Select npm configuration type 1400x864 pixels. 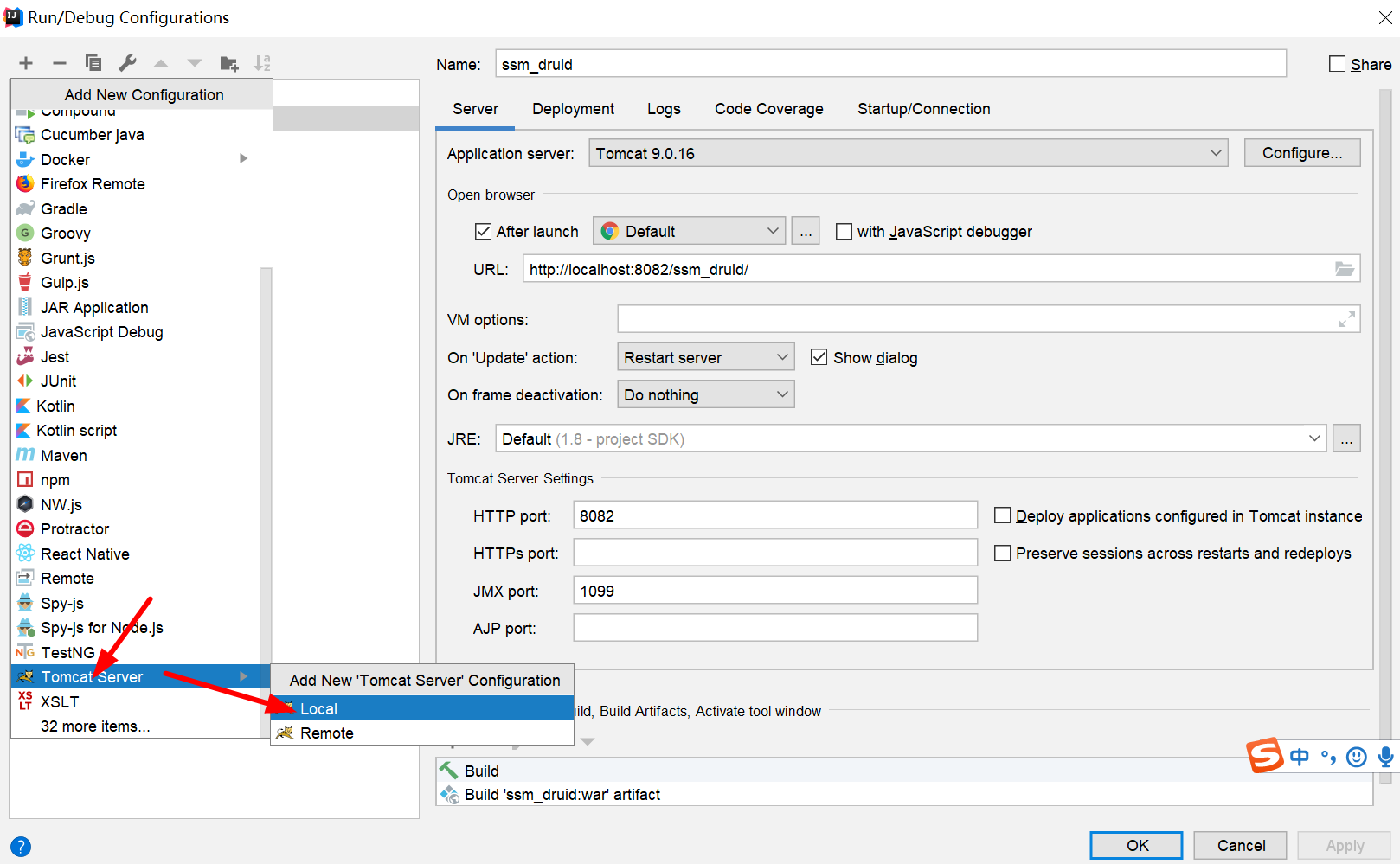(x=135, y=480)
